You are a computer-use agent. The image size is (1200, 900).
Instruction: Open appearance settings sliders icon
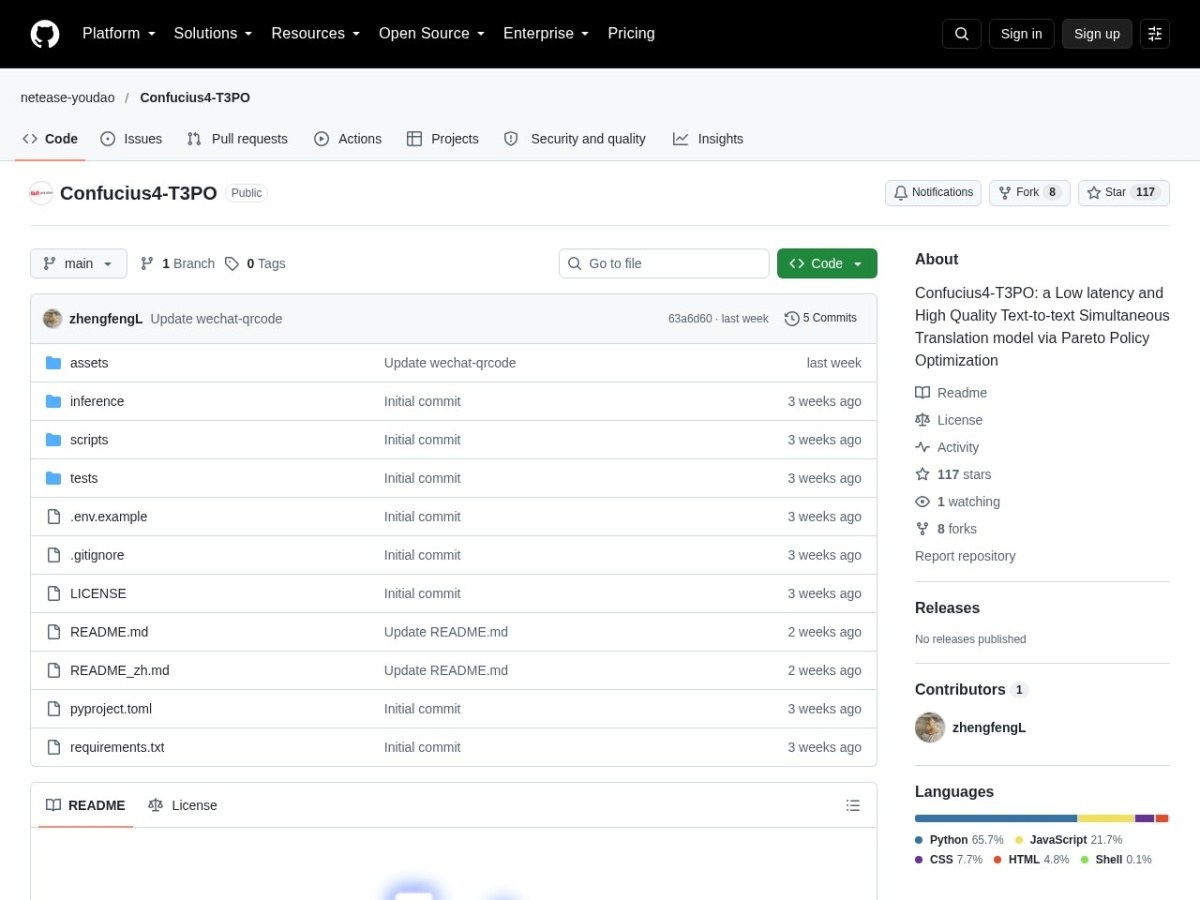(1155, 34)
